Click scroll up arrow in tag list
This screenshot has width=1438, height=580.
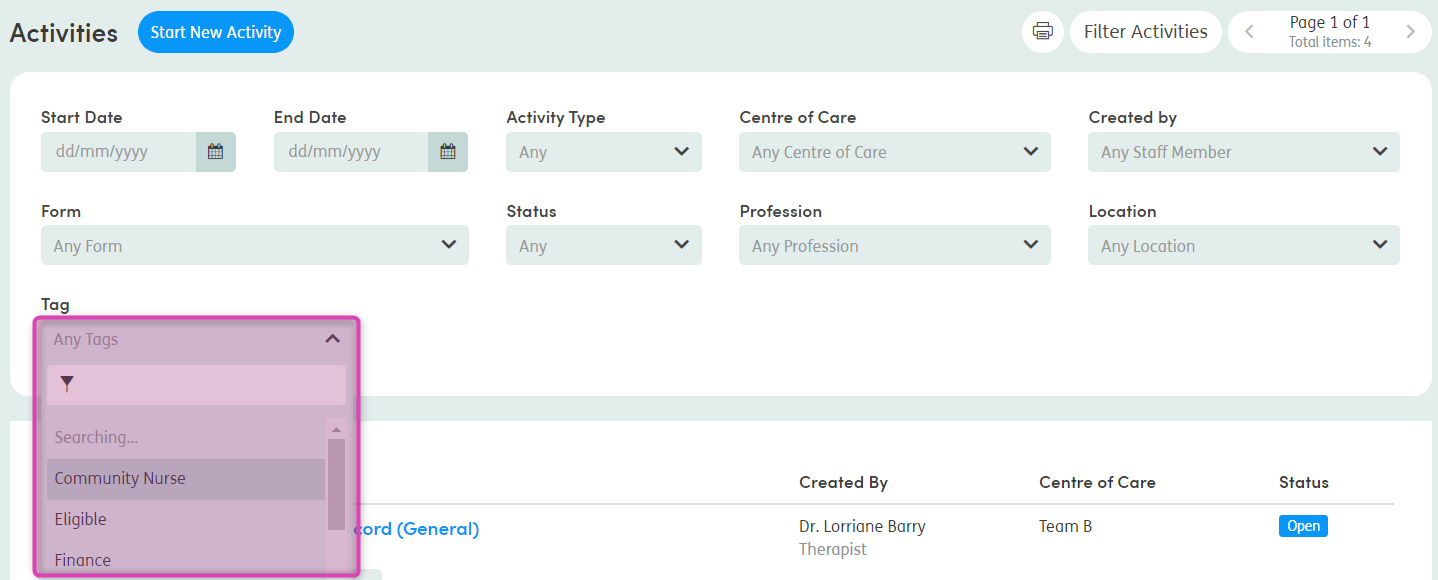tap(336, 429)
